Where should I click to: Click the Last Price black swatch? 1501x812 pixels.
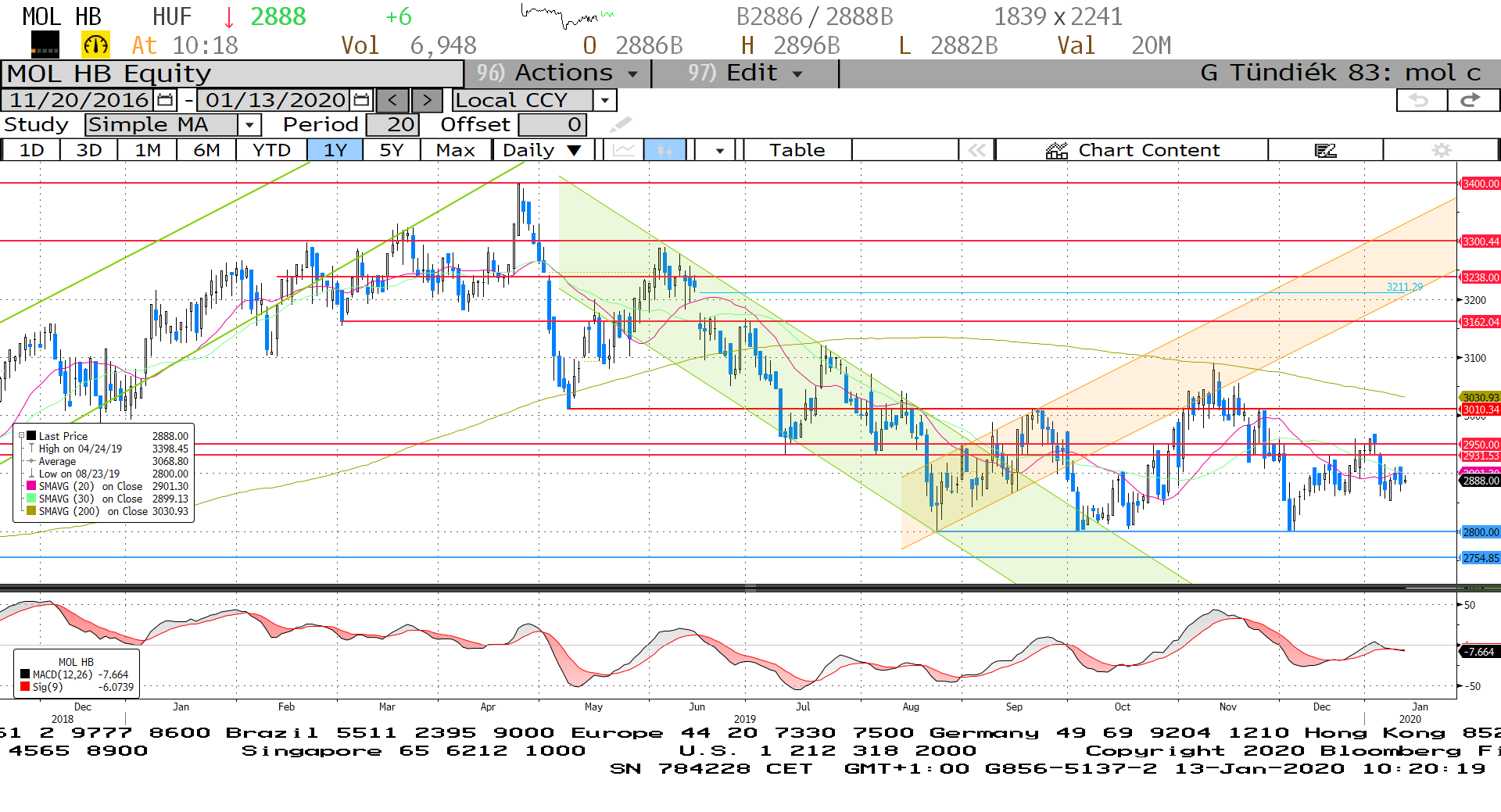pyautogui.click(x=31, y=436)
